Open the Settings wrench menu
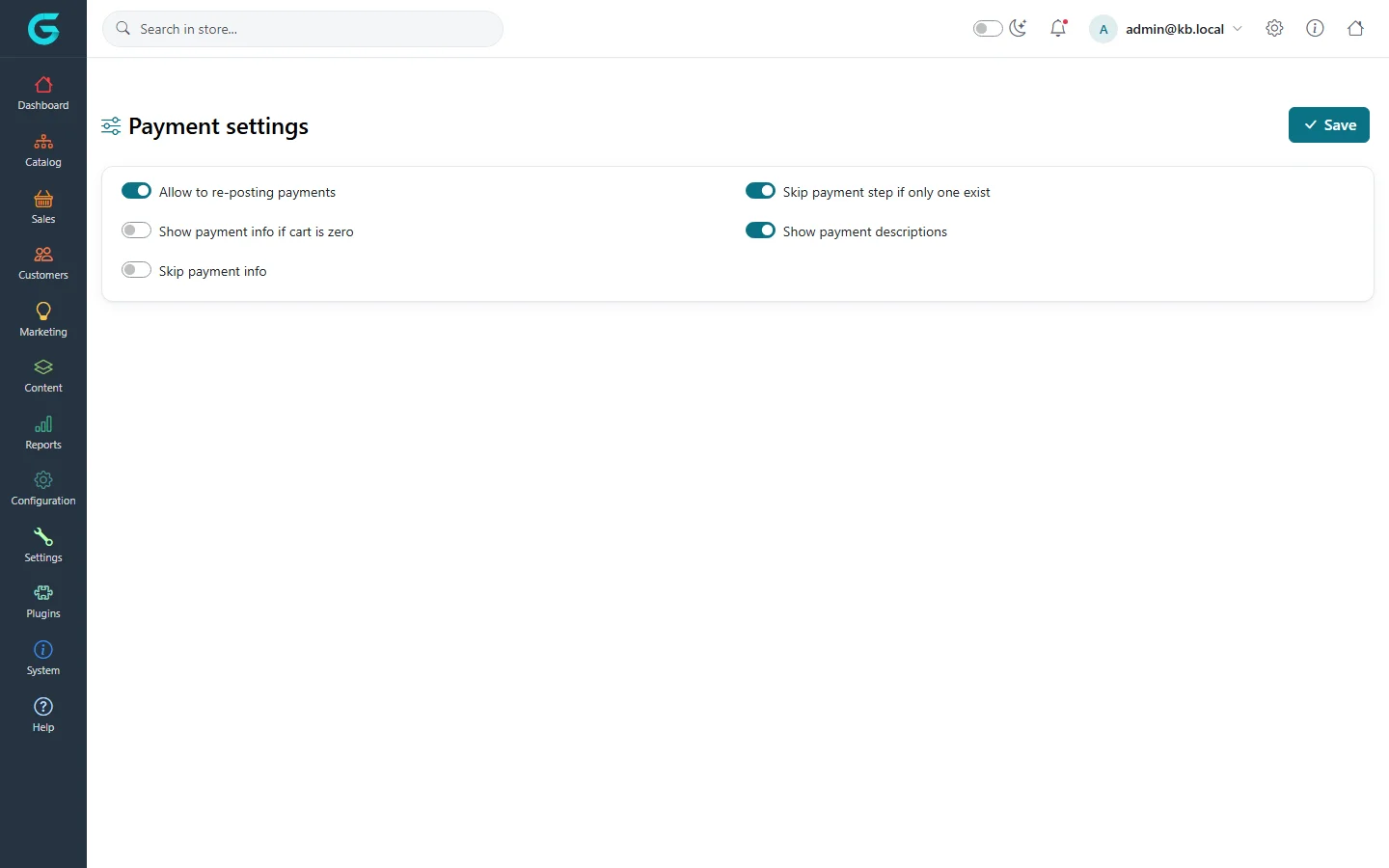1389x868 pixels. (43, 546)
